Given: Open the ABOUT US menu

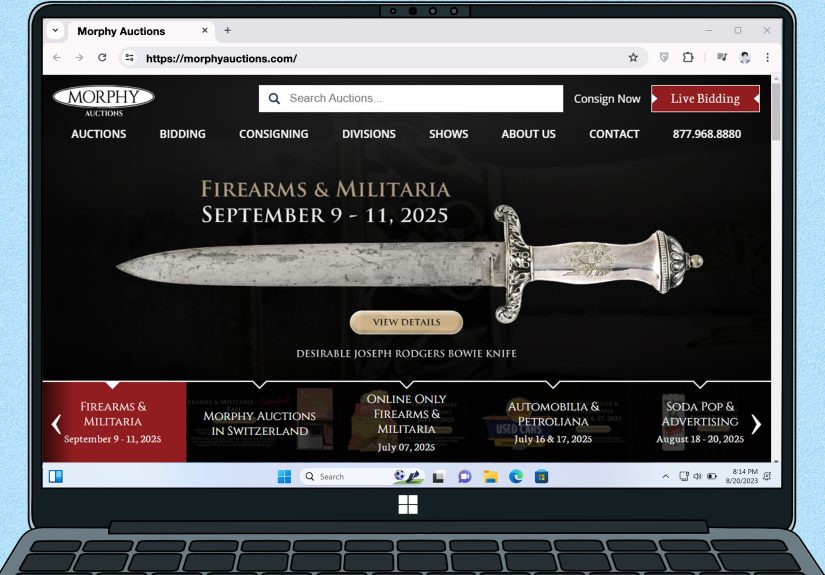Looking at the screenshot, I should pyautogui.click(x=528, y=134).
